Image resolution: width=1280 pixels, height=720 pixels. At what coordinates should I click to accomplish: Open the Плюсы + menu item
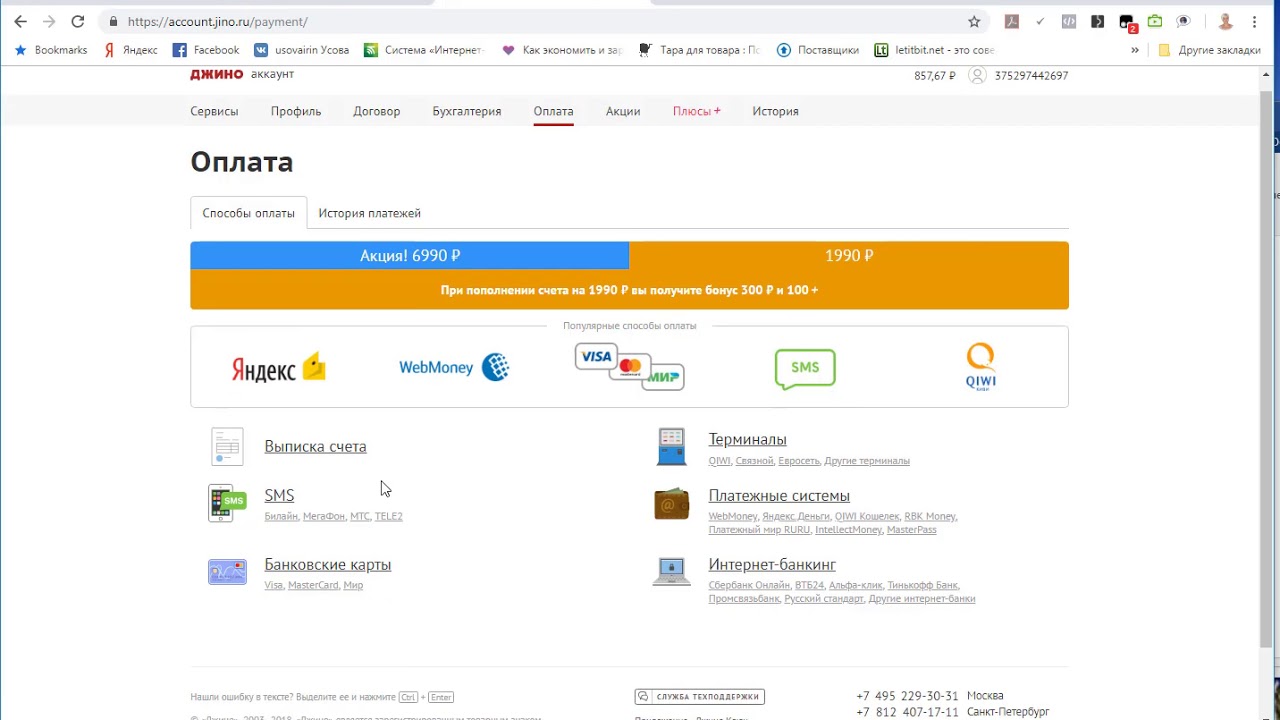coord(697,111)
